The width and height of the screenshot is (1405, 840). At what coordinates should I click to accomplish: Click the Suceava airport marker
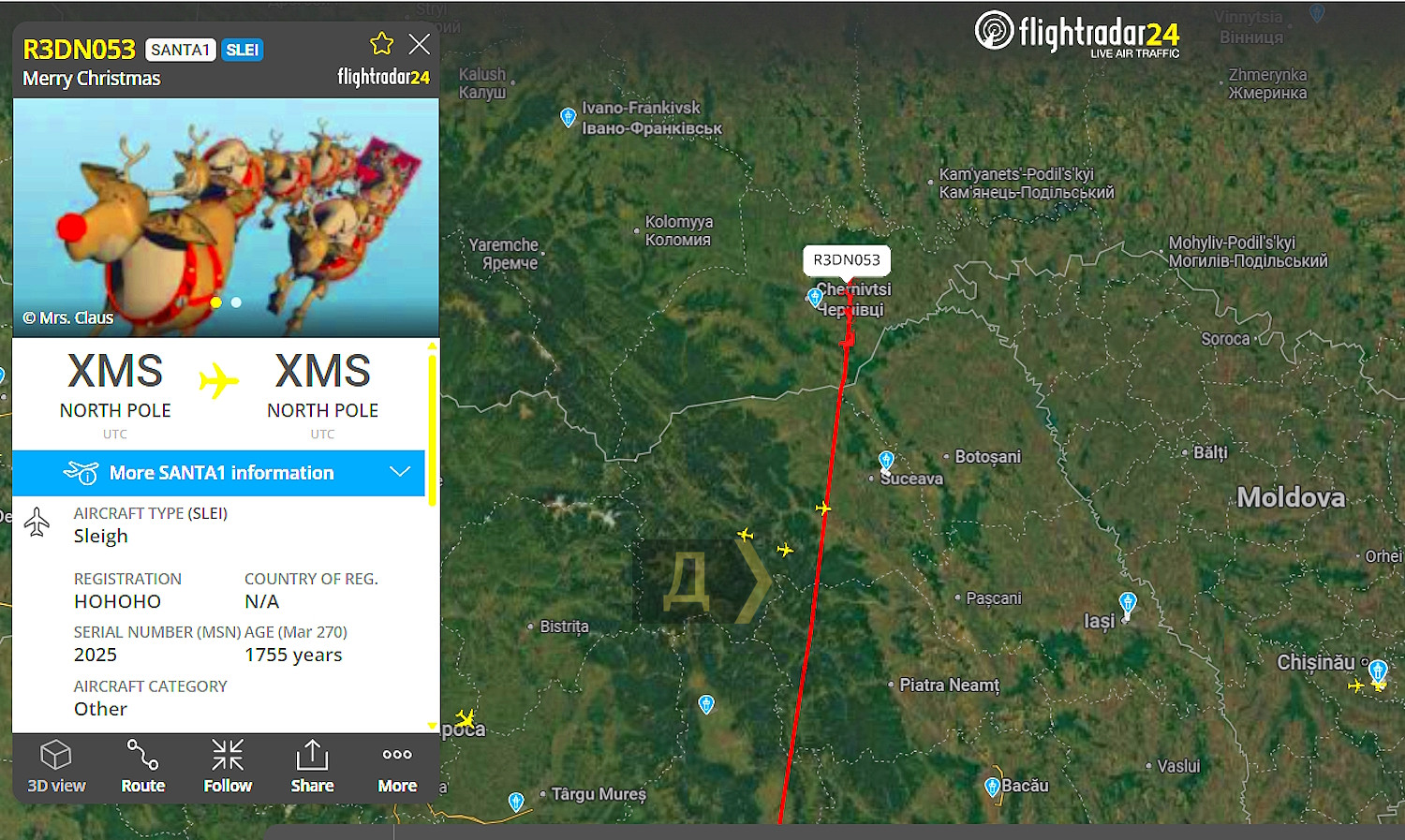click(886, 460)
